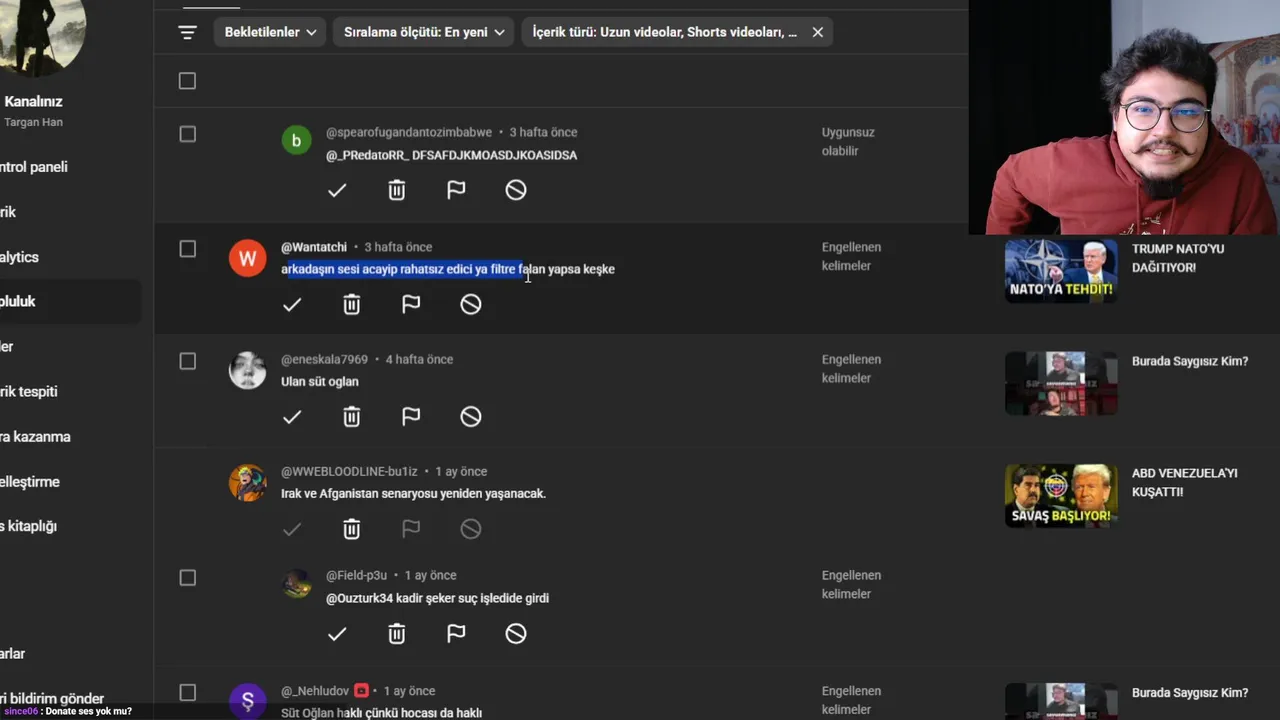Viewport: 1280px width, 720px height.
Task: Open @WWEBLOODLINE-bu1iz channel link
Action: (x=349, y=471)
